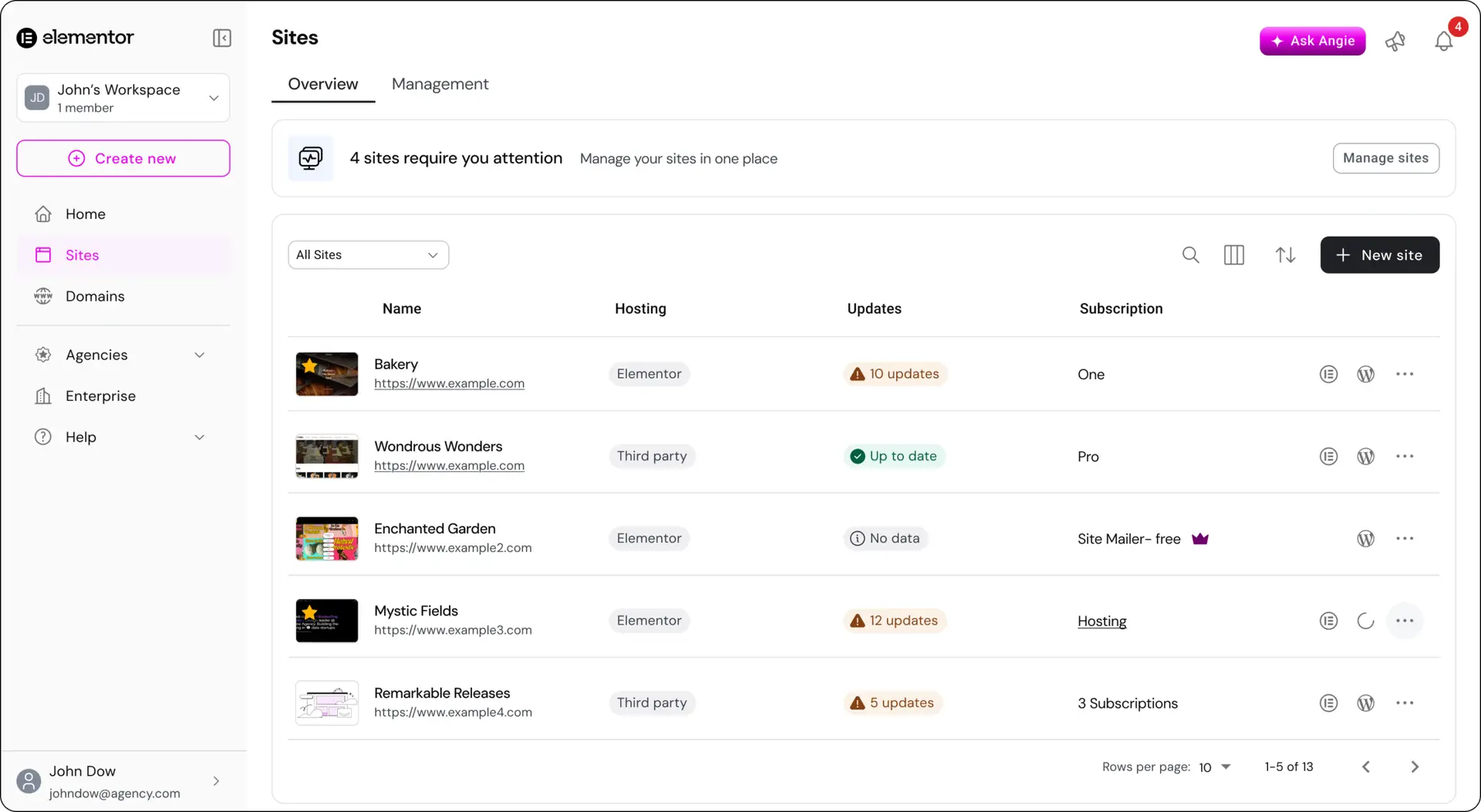Open the sort arrows icon
The image size is (1481, 812).
coord(1284,254)
